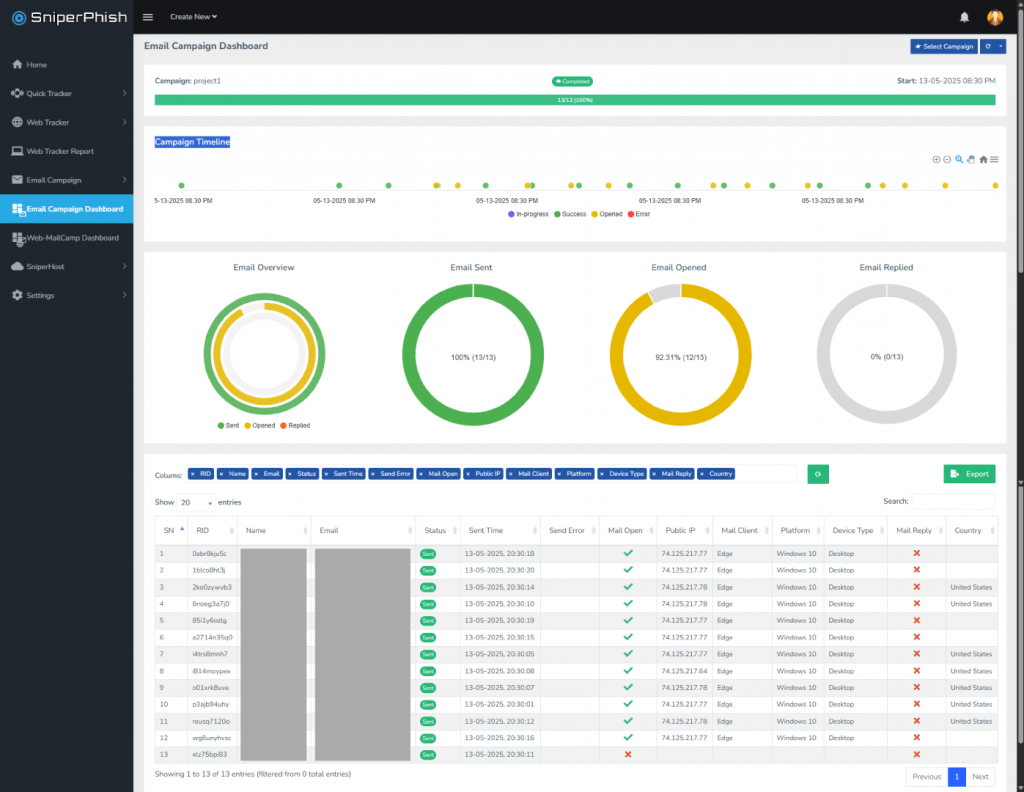The image size is (1024, 792).
Task: Toggle the Opened legend in timeline
Action: (x=607, y=214)
